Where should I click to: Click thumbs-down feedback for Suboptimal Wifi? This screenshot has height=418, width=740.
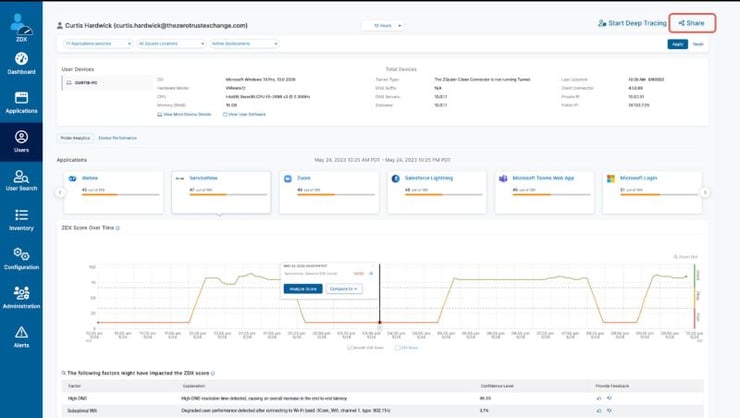tap(609, 410)
